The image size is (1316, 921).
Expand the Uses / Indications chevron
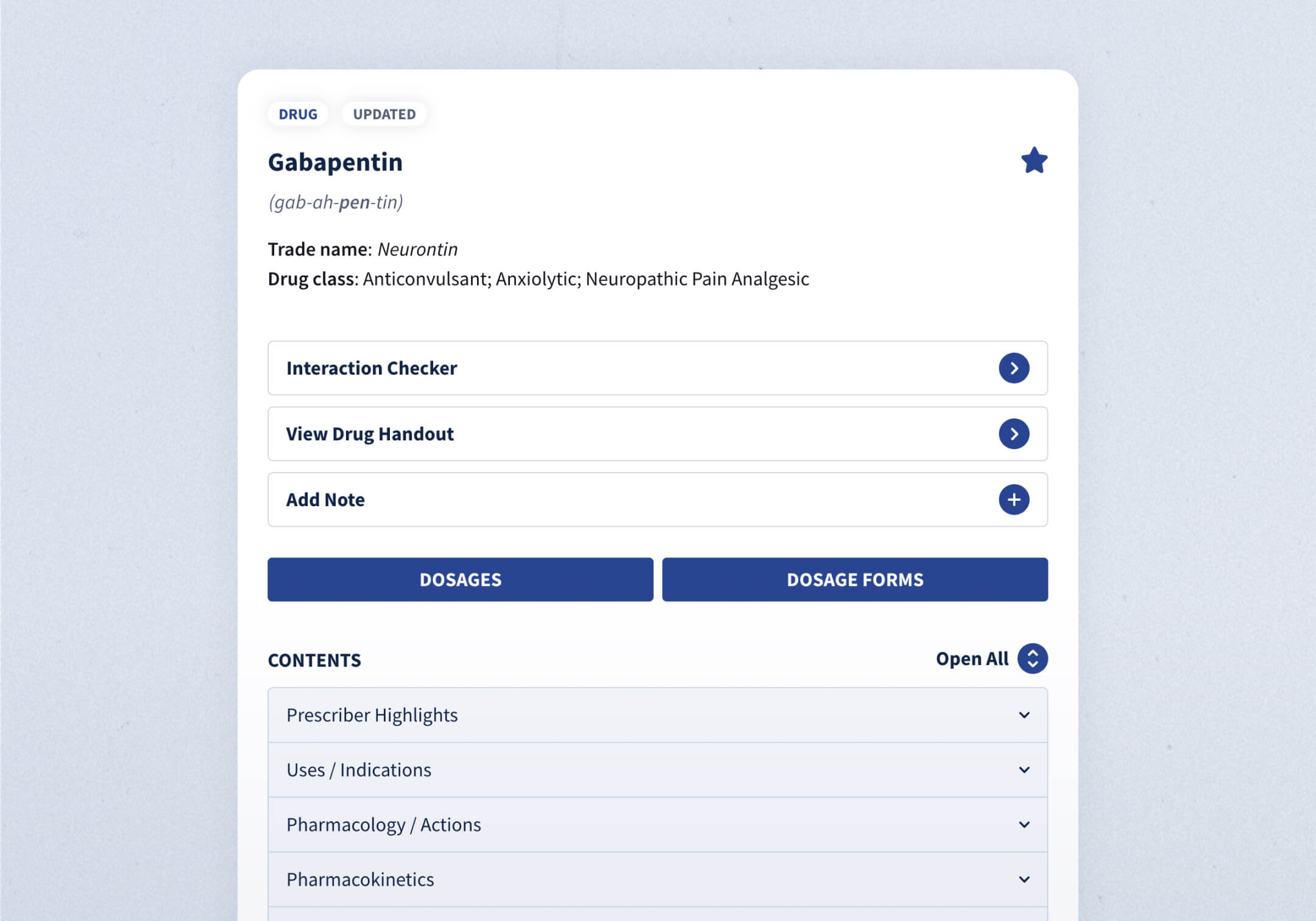[1024, 770]
